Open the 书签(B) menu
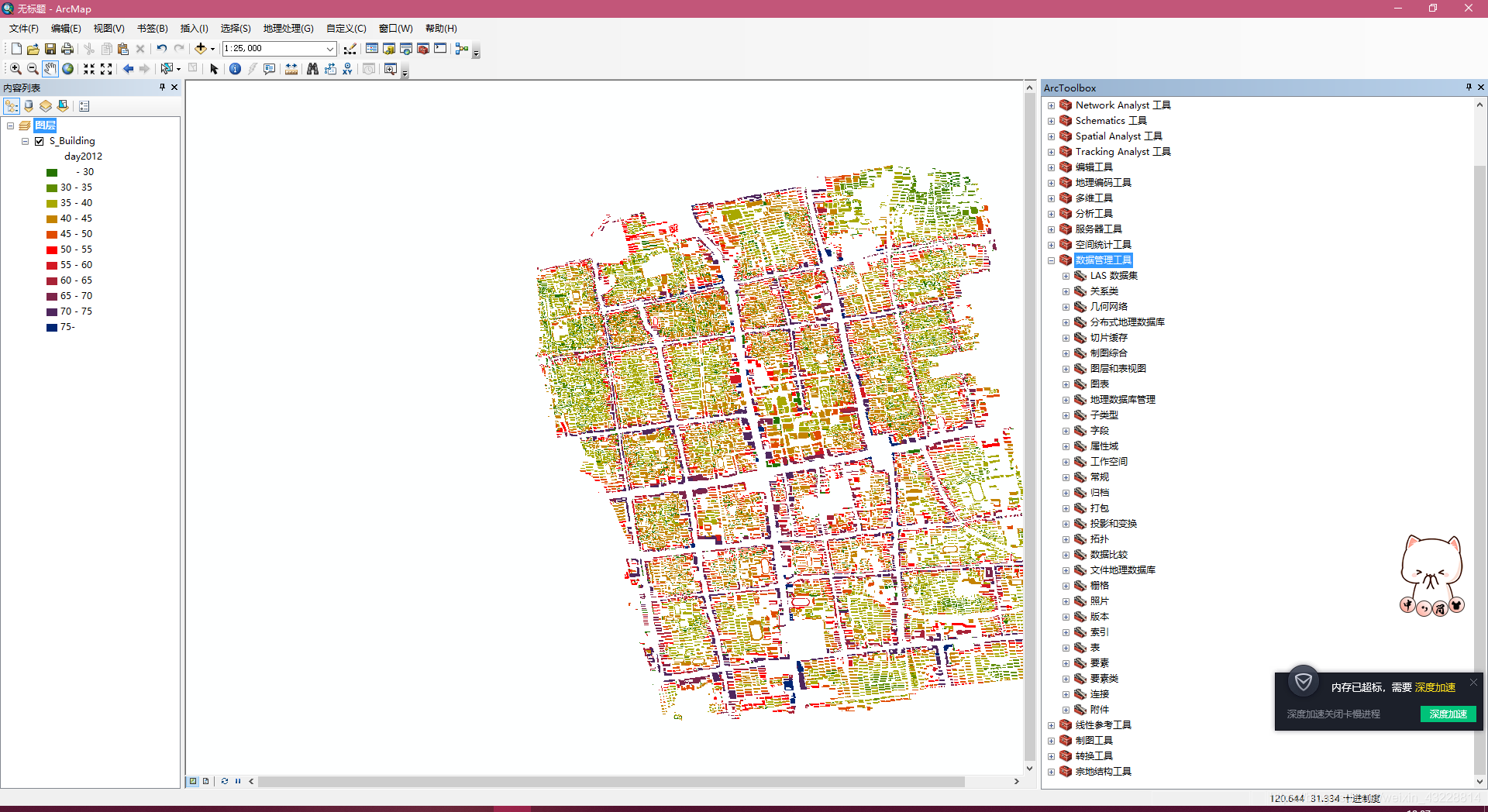 (152, 29)
